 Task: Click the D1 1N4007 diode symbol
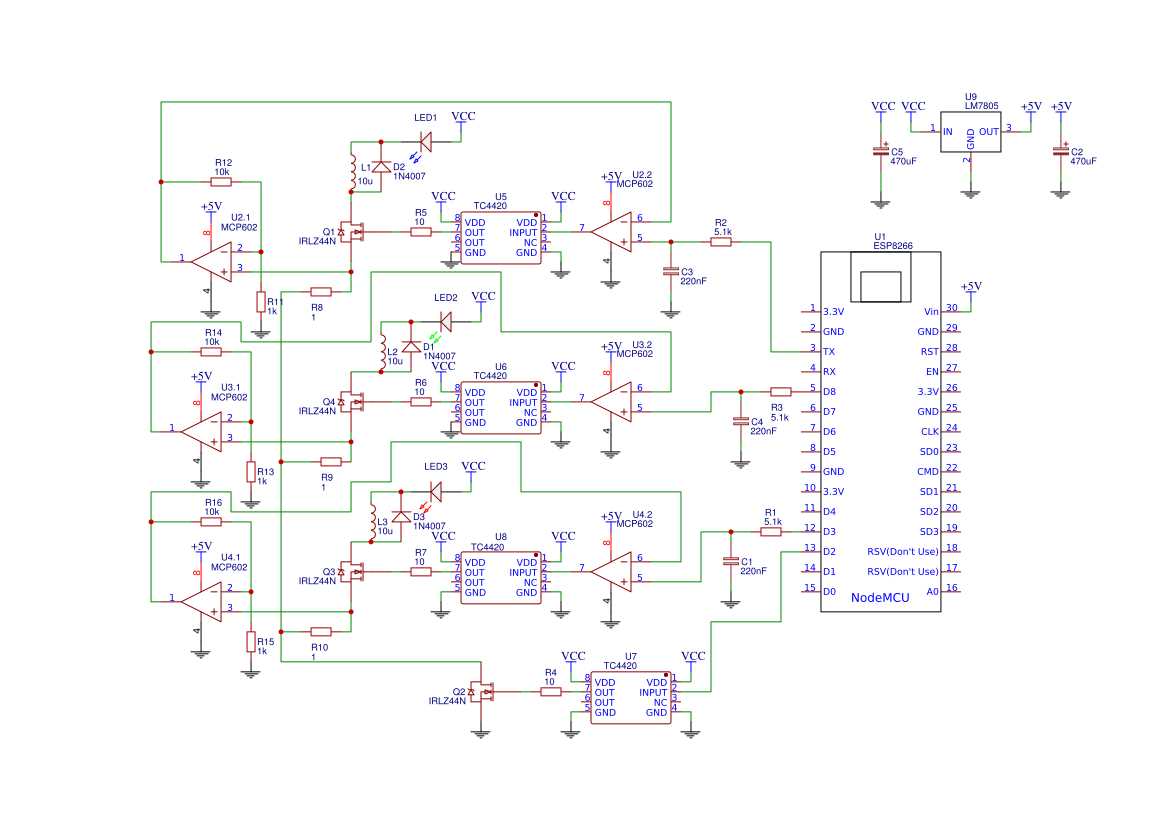coord(411,346)
